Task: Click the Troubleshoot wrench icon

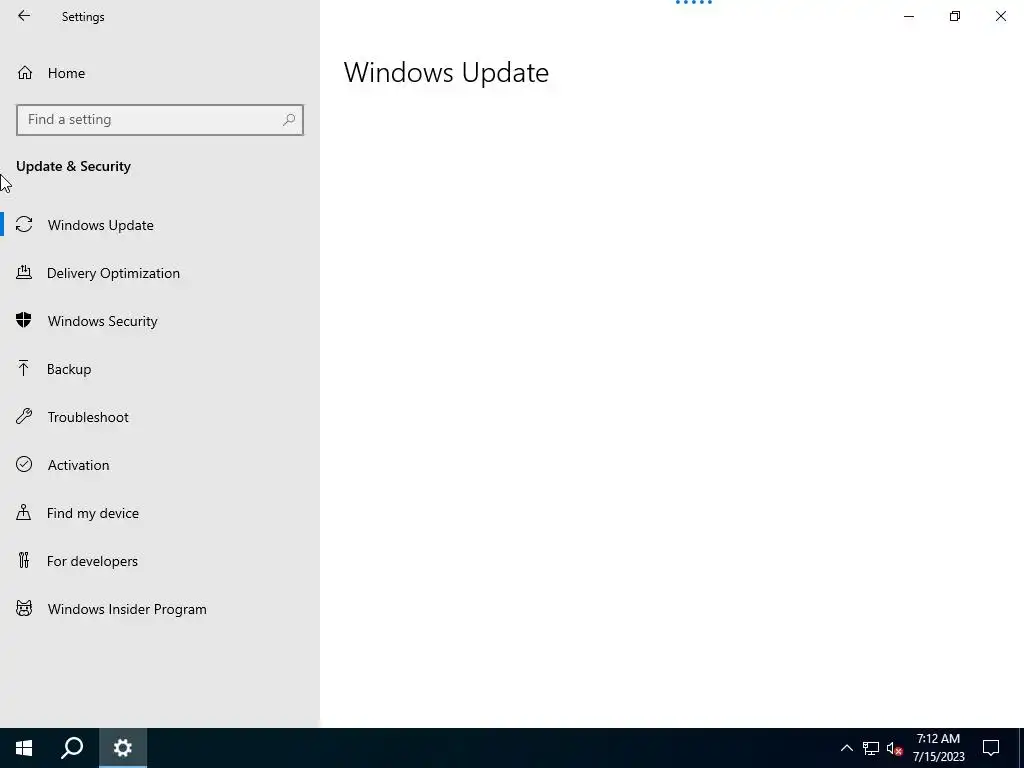Action: tap(24, 416)
